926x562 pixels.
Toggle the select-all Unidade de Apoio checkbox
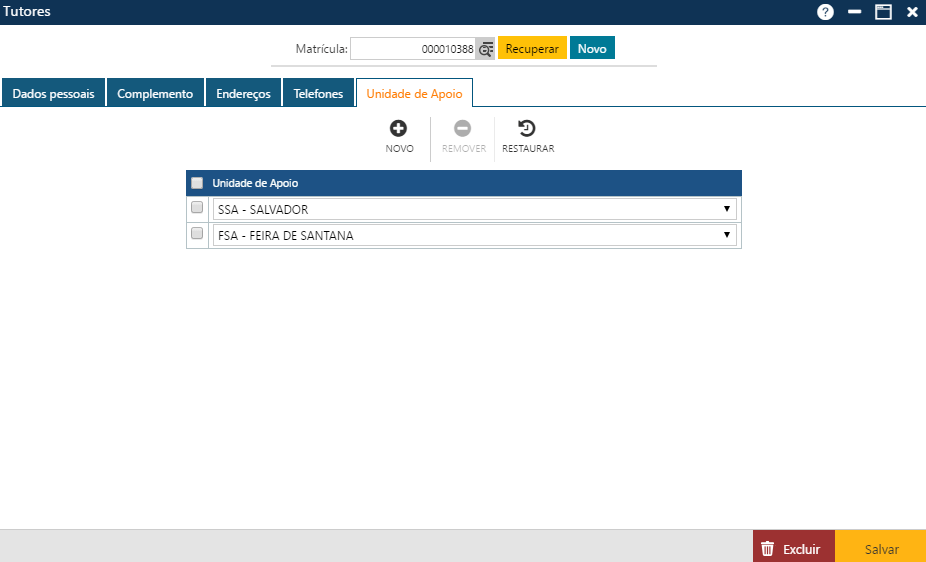[197, 183]
